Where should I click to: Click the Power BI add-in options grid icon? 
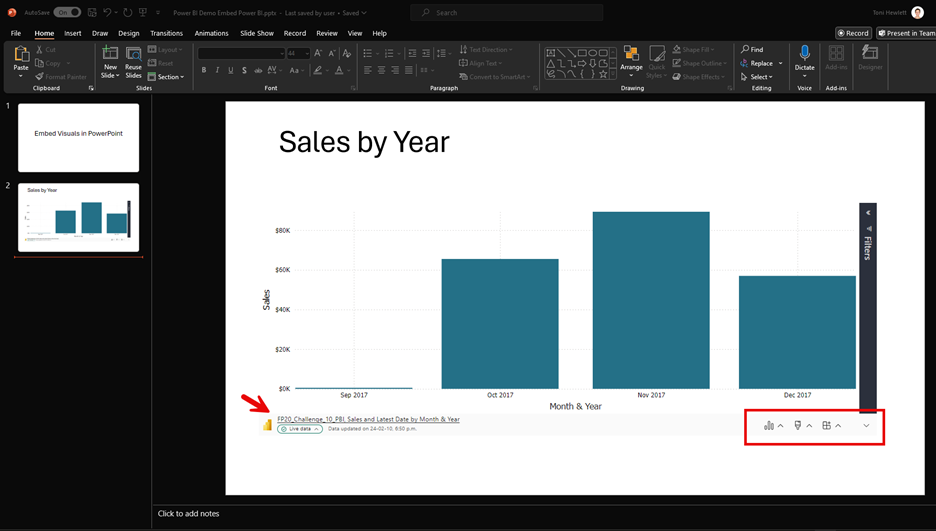point(827,426)
